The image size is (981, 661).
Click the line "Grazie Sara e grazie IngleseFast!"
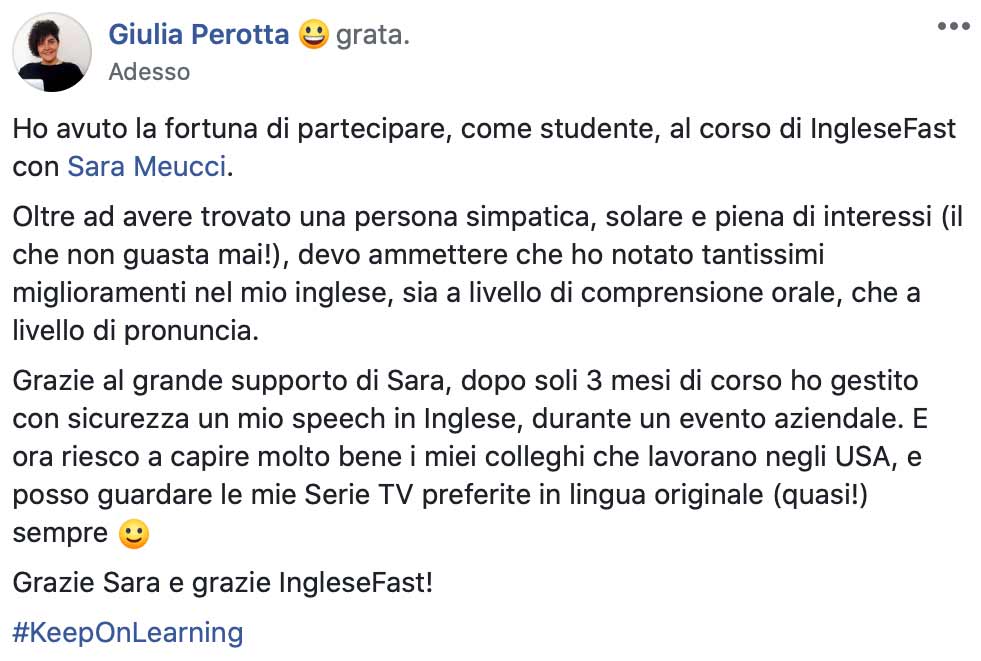[222, 582]
